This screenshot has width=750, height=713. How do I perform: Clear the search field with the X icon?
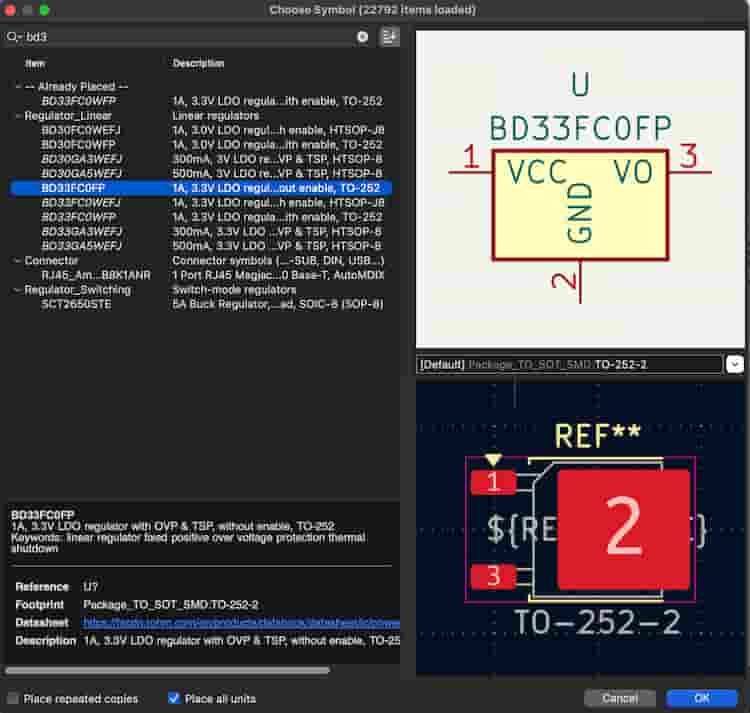363,37
